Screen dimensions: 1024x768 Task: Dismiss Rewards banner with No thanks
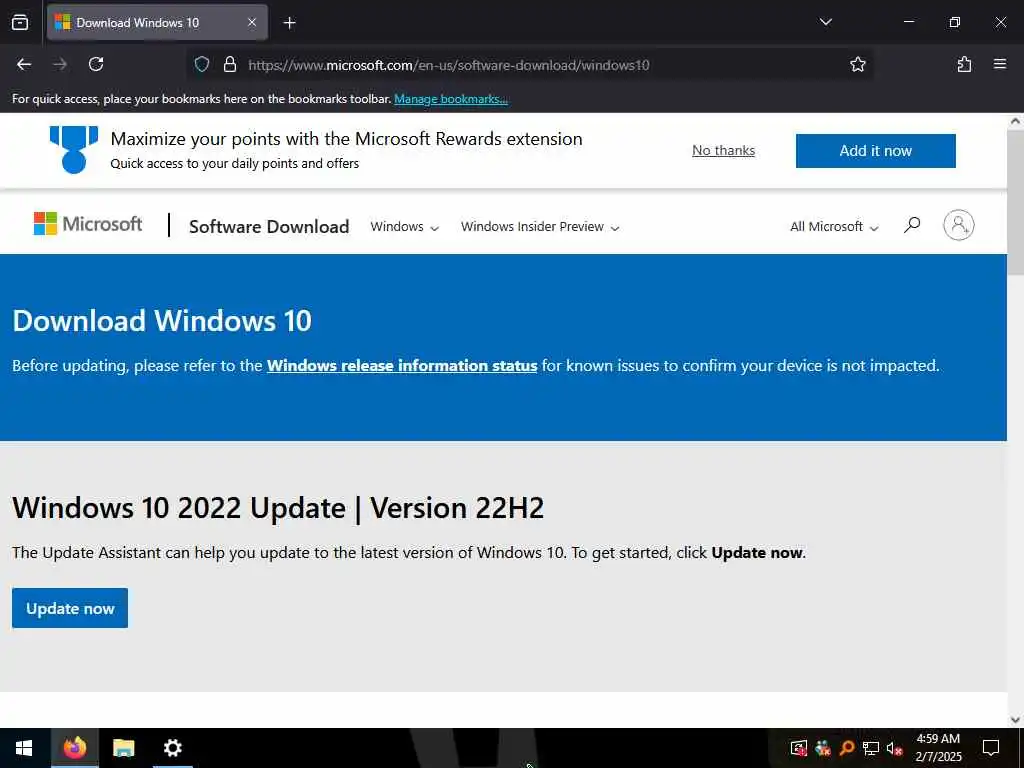pyautogui.click(x=723, y=150)
